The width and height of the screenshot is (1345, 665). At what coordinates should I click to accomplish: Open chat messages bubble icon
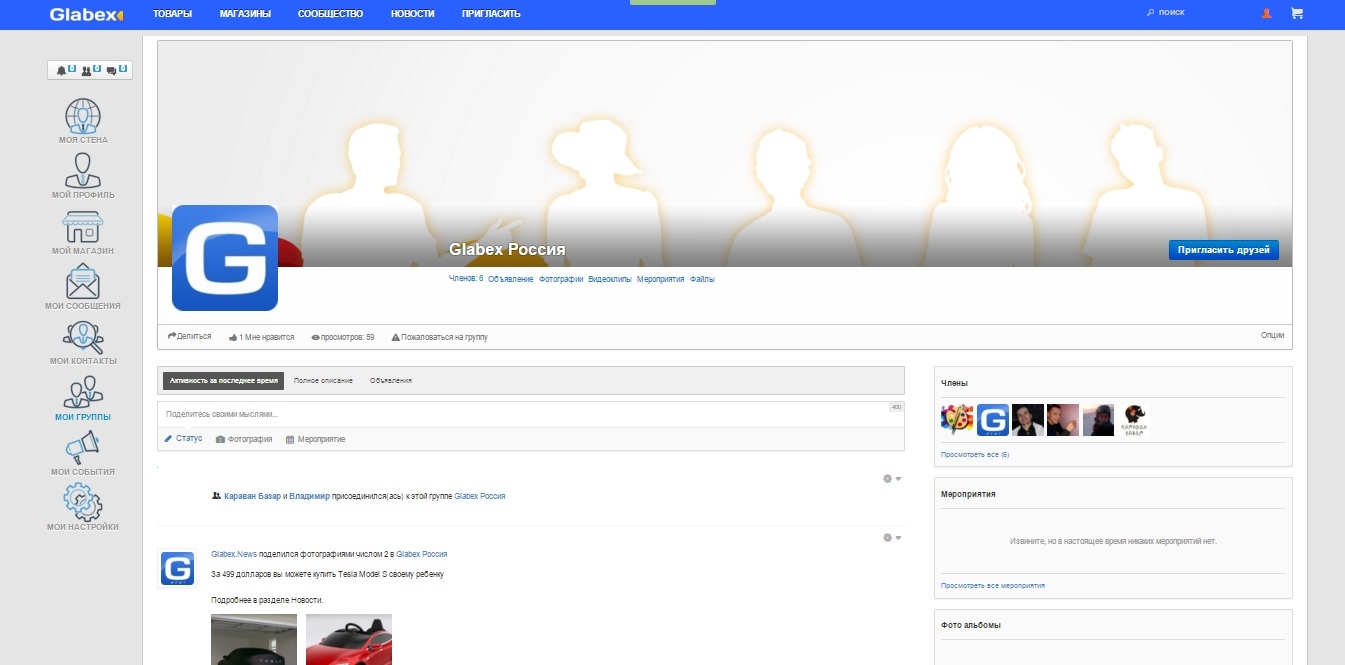pos(112,70)
